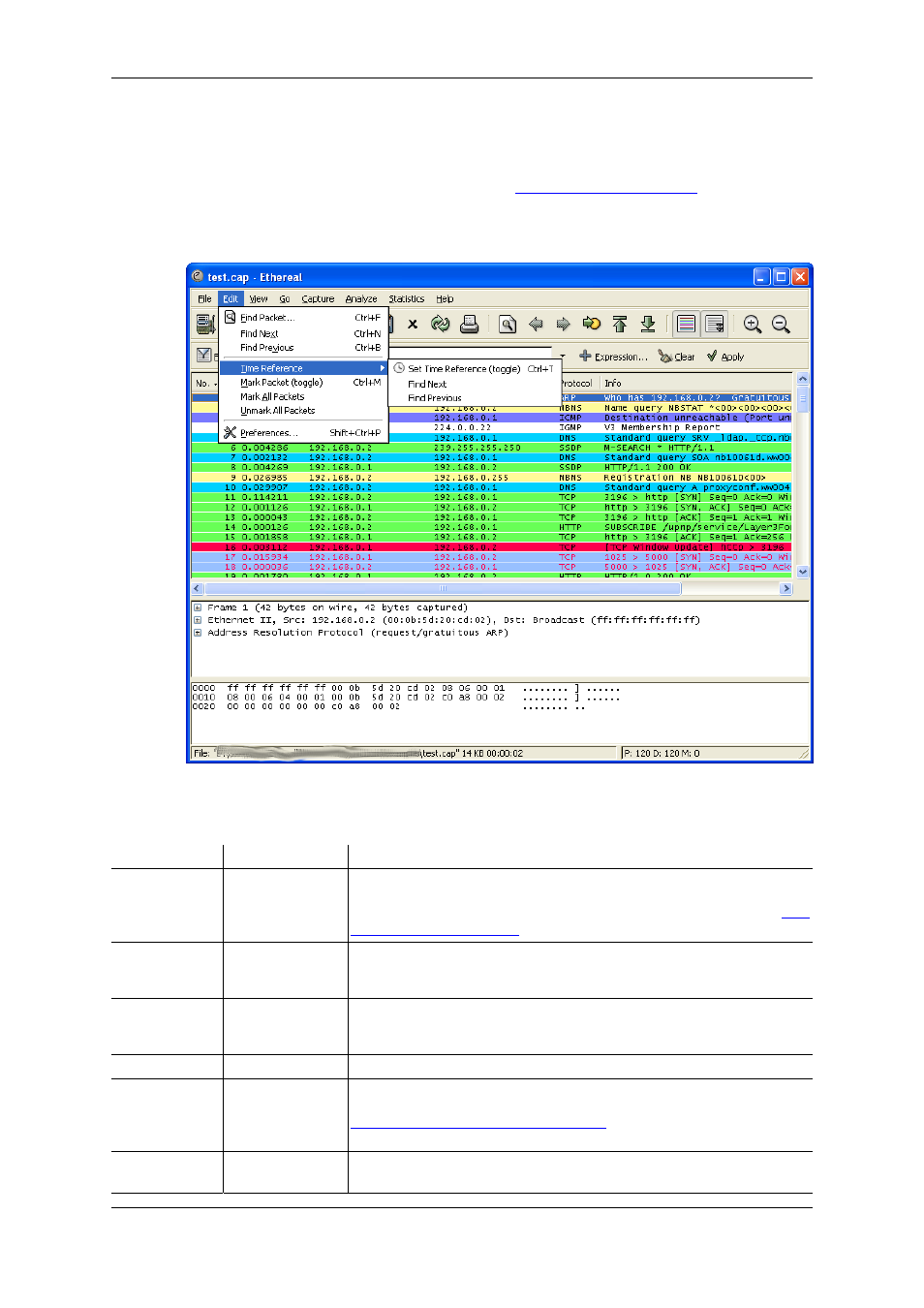Select packet 11 TCP SYN row

pyautogui.click(x=492, y=497)
